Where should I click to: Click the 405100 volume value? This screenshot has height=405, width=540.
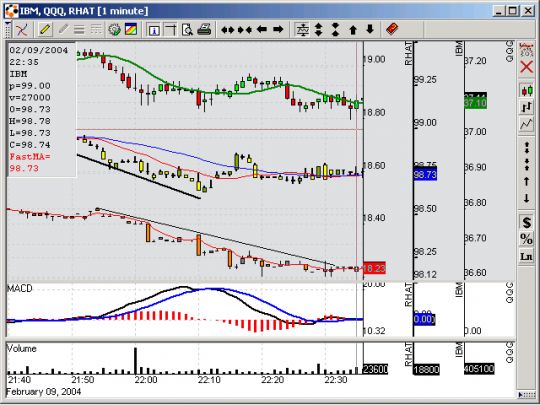(479, 369)
